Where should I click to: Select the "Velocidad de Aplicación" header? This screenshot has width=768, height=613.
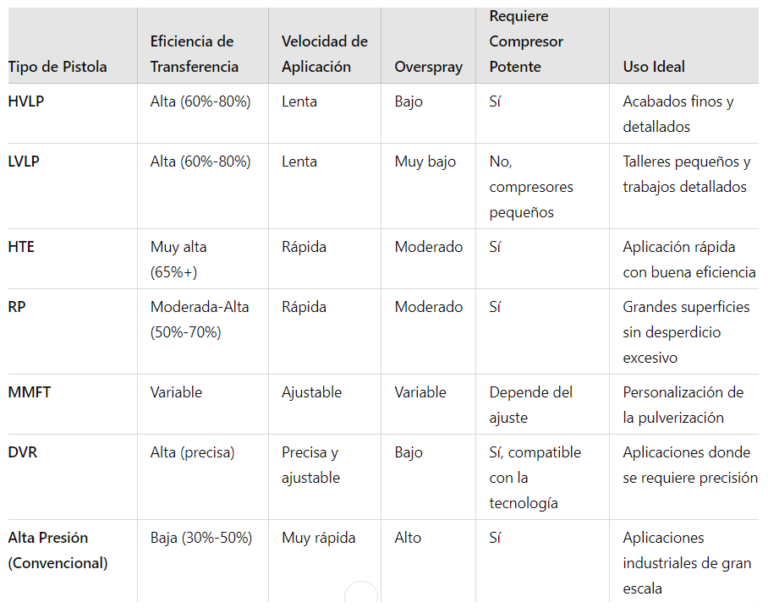[x=324, y=54]
